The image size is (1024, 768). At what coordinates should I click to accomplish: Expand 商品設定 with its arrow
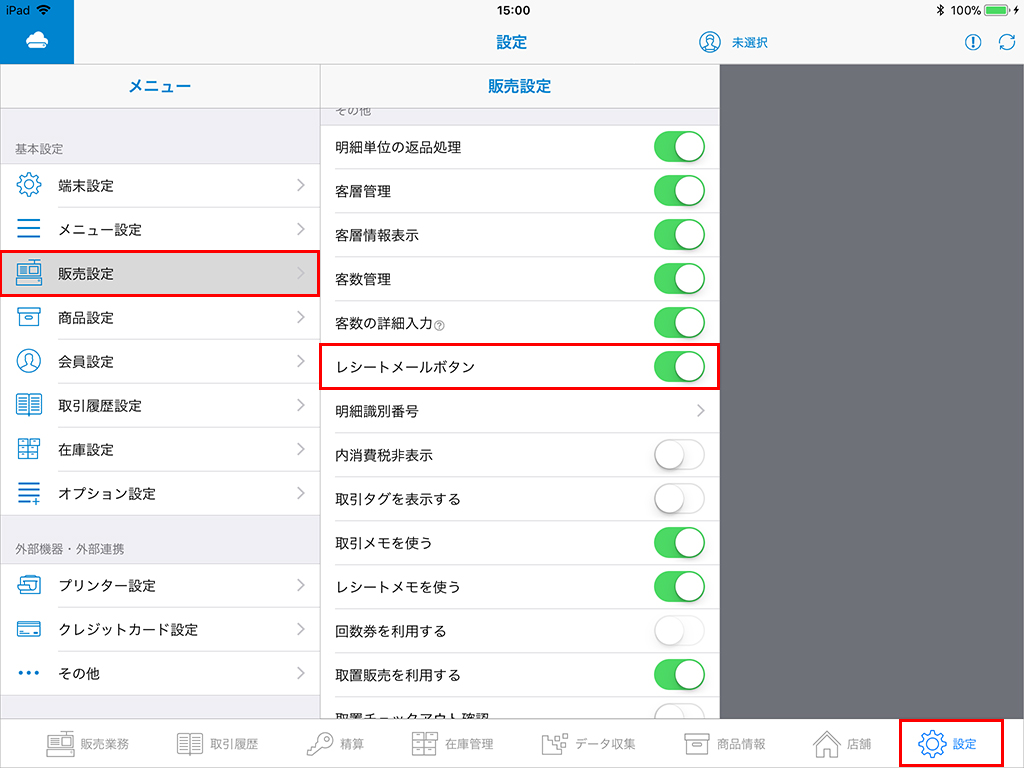[300, 317]
